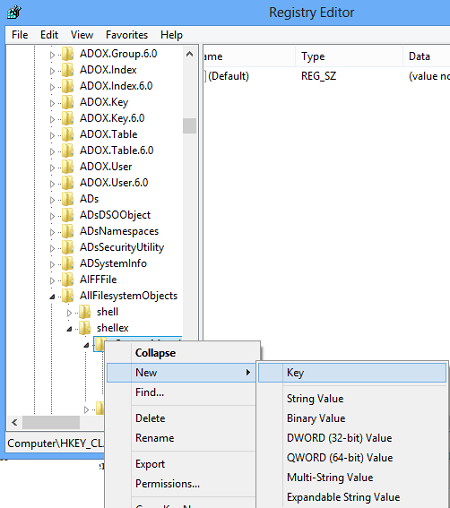Open the View menu
This screenshot has height=508, width=450.
tap(82, 35)
